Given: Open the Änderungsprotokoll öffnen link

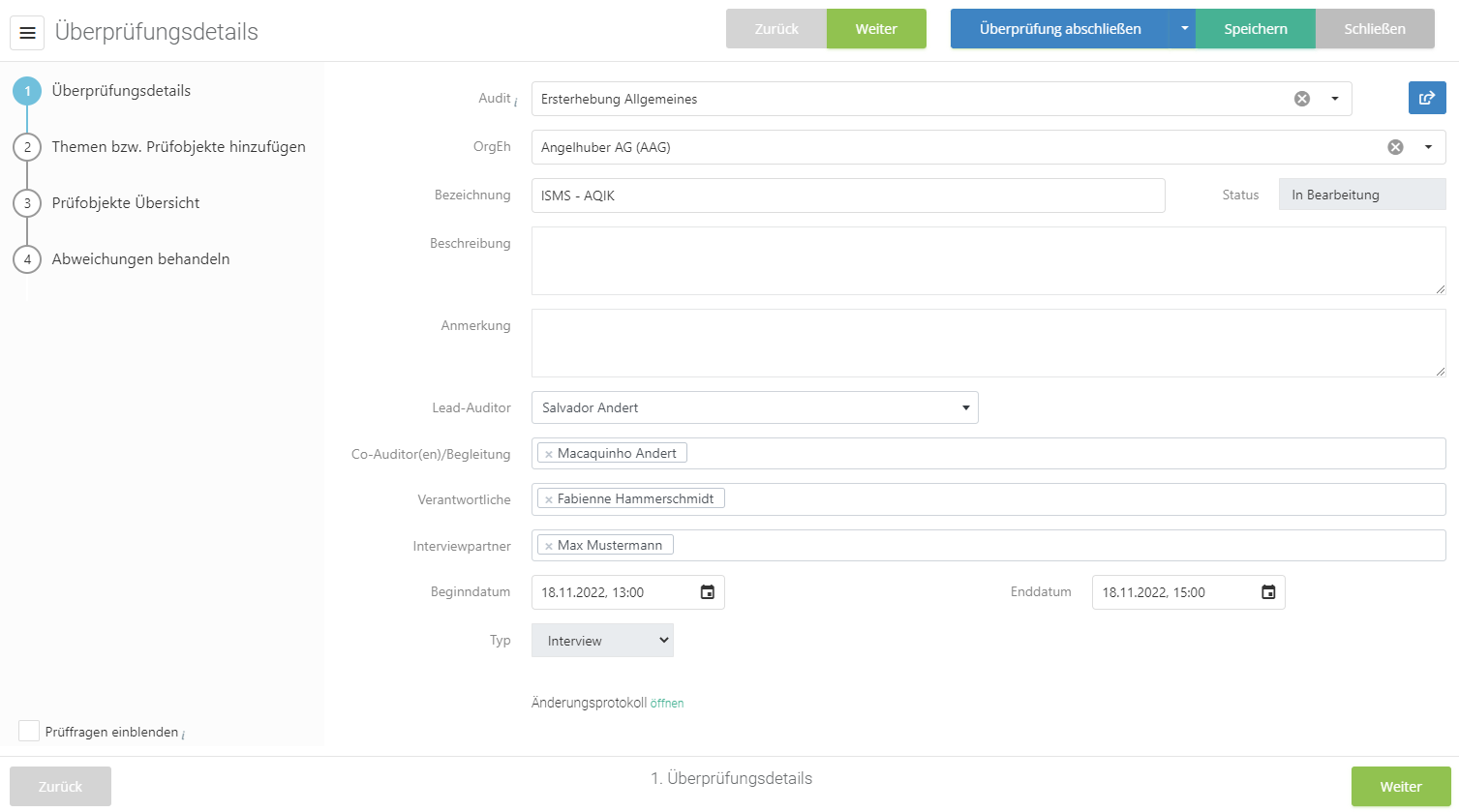Looking at the screenshot, I should click(666, 704).
